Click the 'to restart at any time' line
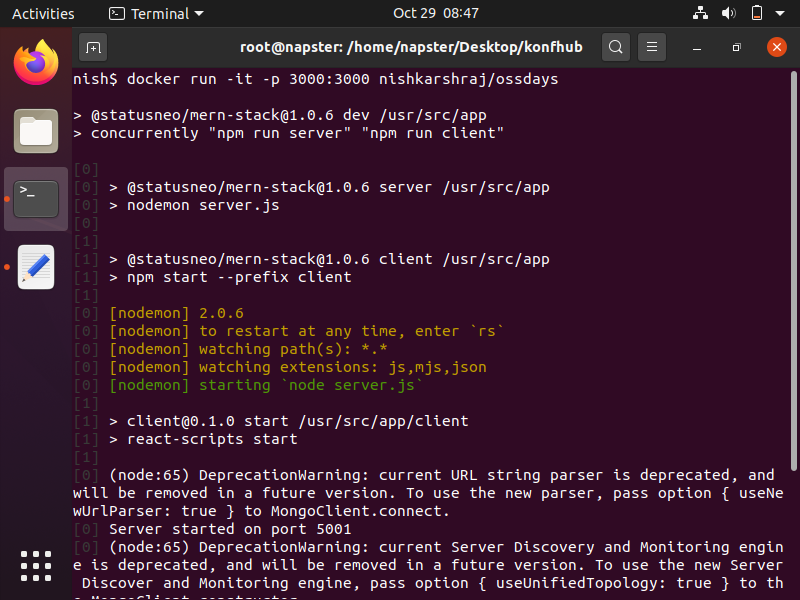 [x=307, y=332]
